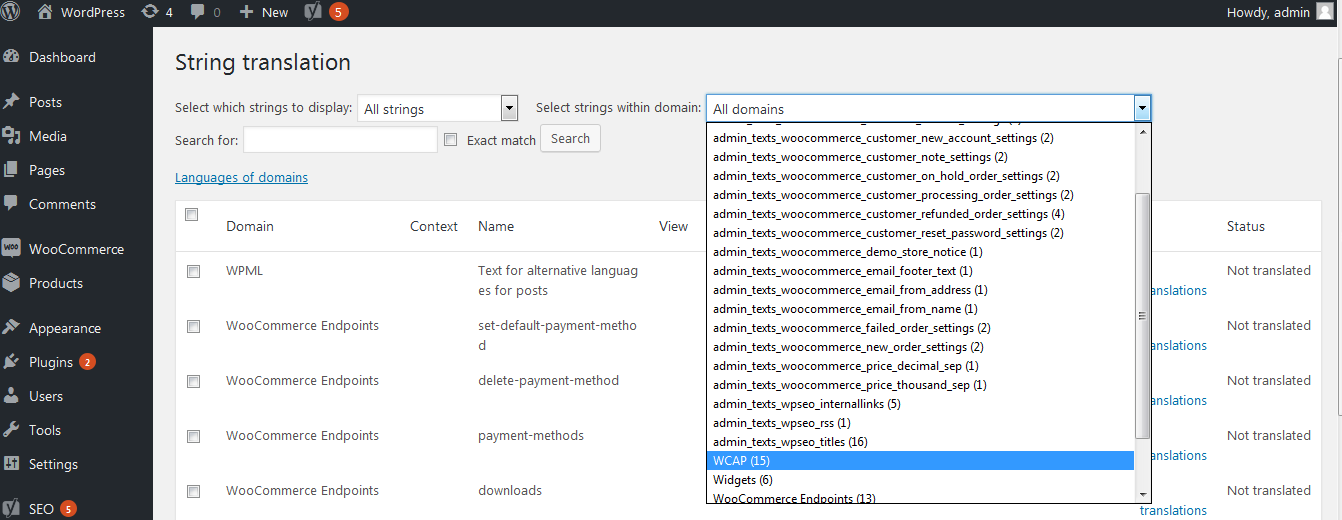Click the Howdy, admin account link
This screenshot has height=520, width=1342.
[1270, 12]
